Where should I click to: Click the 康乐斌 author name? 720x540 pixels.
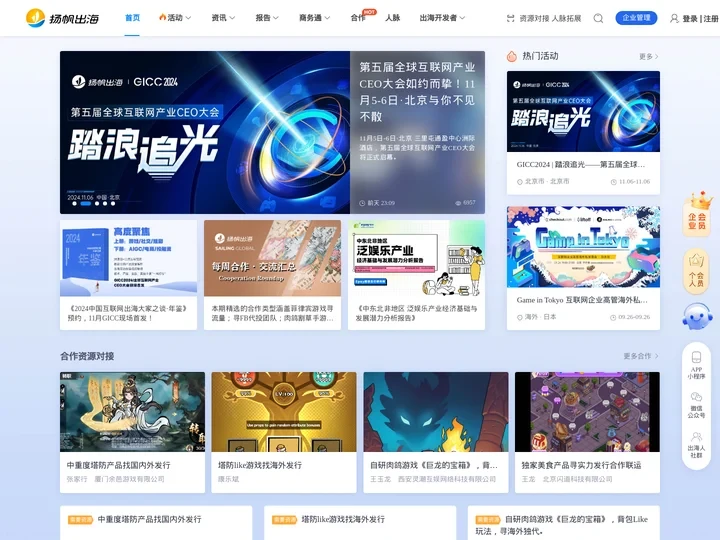click(x=228, y=479)
